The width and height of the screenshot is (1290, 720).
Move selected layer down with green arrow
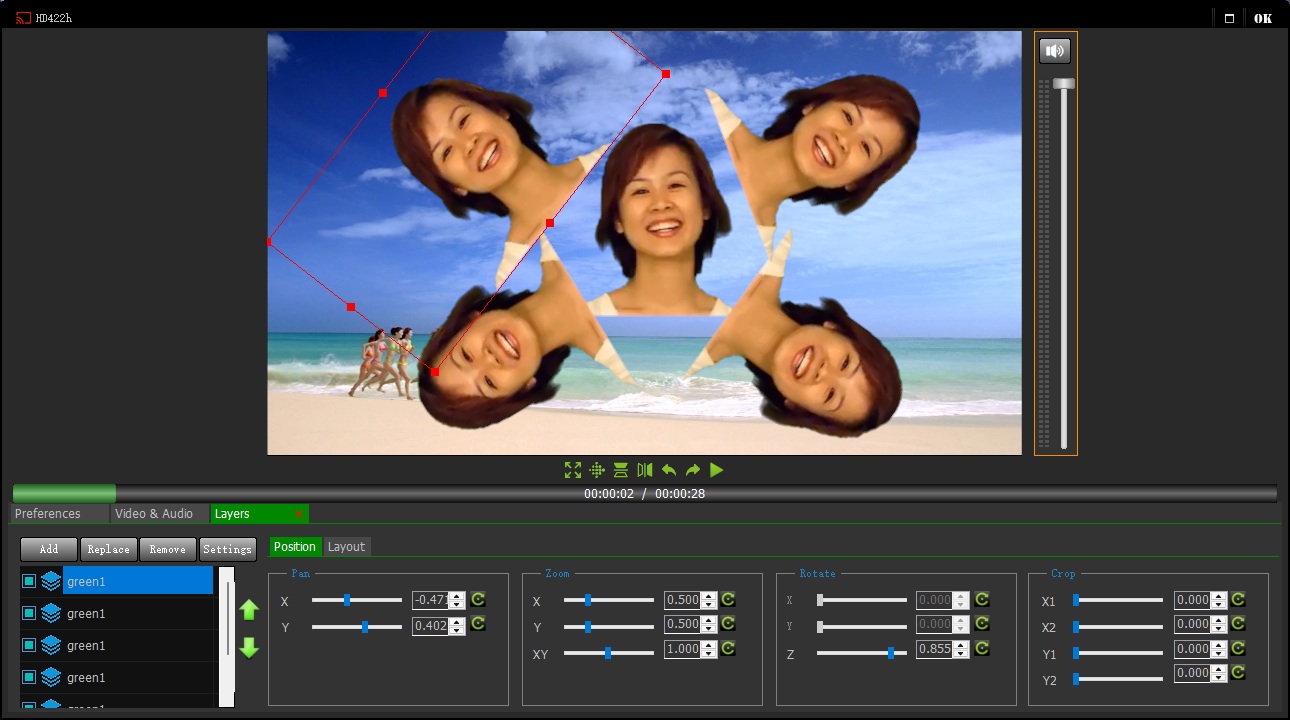point(249,648)
